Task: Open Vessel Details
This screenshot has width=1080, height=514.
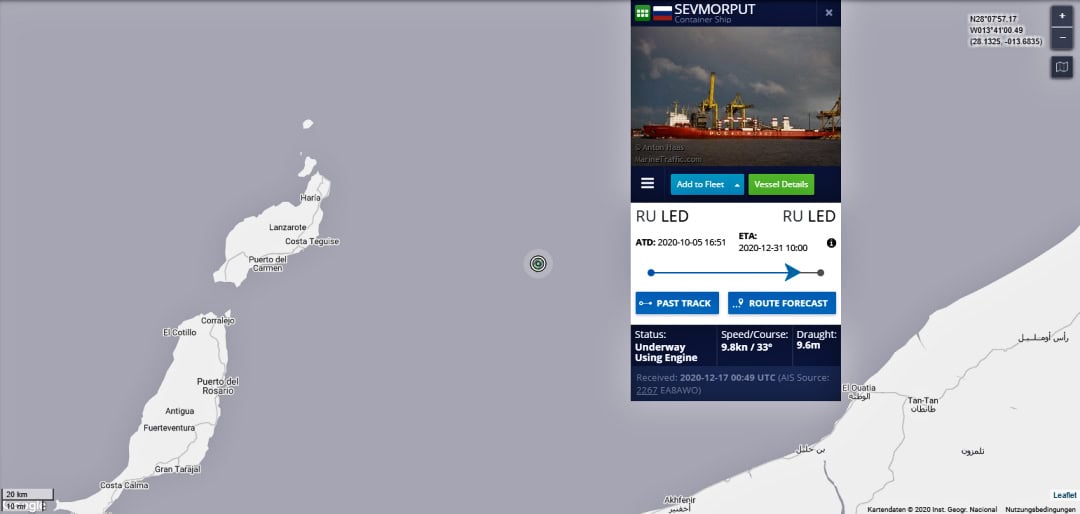Action: click(x=781, y=185)
